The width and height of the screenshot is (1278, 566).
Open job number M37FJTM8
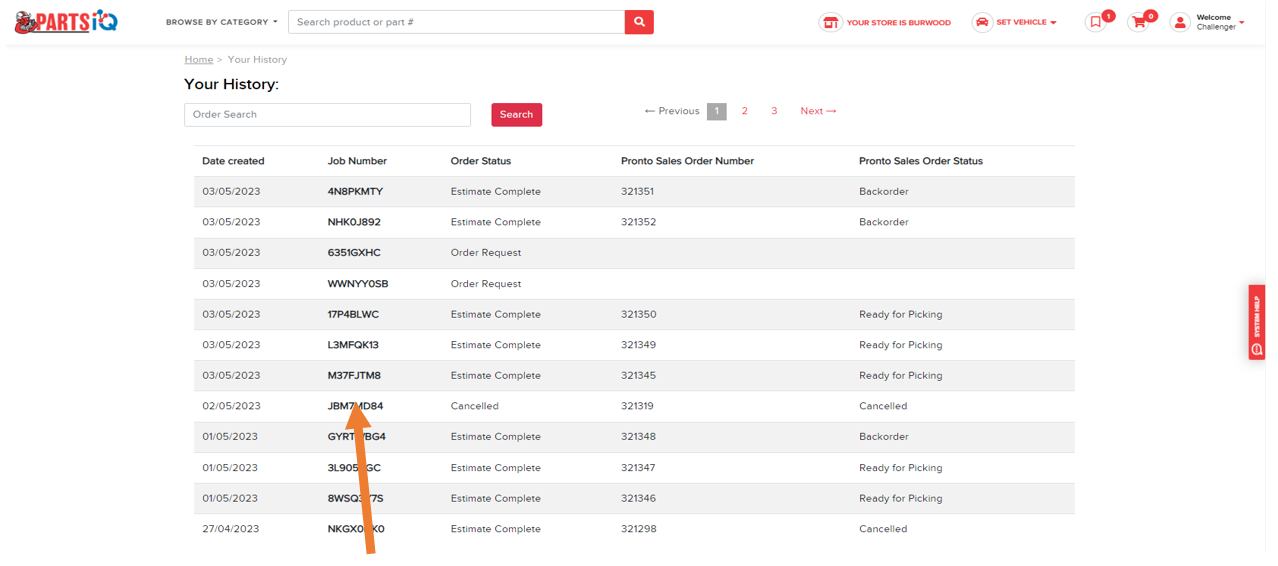pyautogui.click(x=354, y=376)
